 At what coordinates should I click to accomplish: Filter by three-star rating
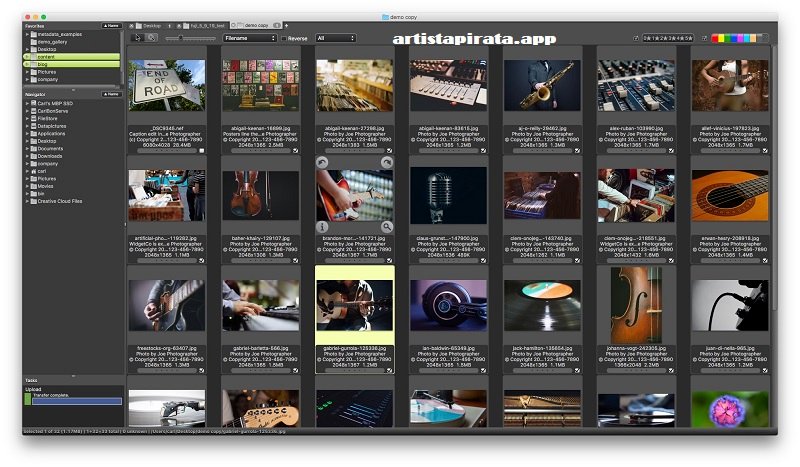pyautogui.click(x=671, y=38)
